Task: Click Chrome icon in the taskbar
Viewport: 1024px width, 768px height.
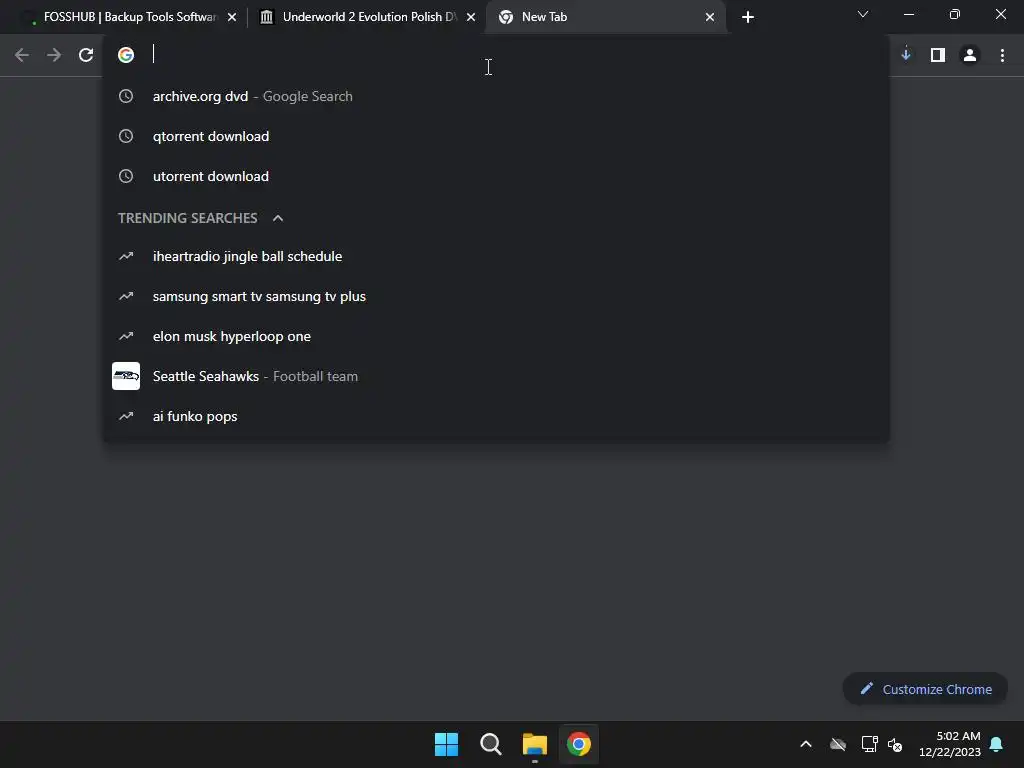Action: click(579, 744)
